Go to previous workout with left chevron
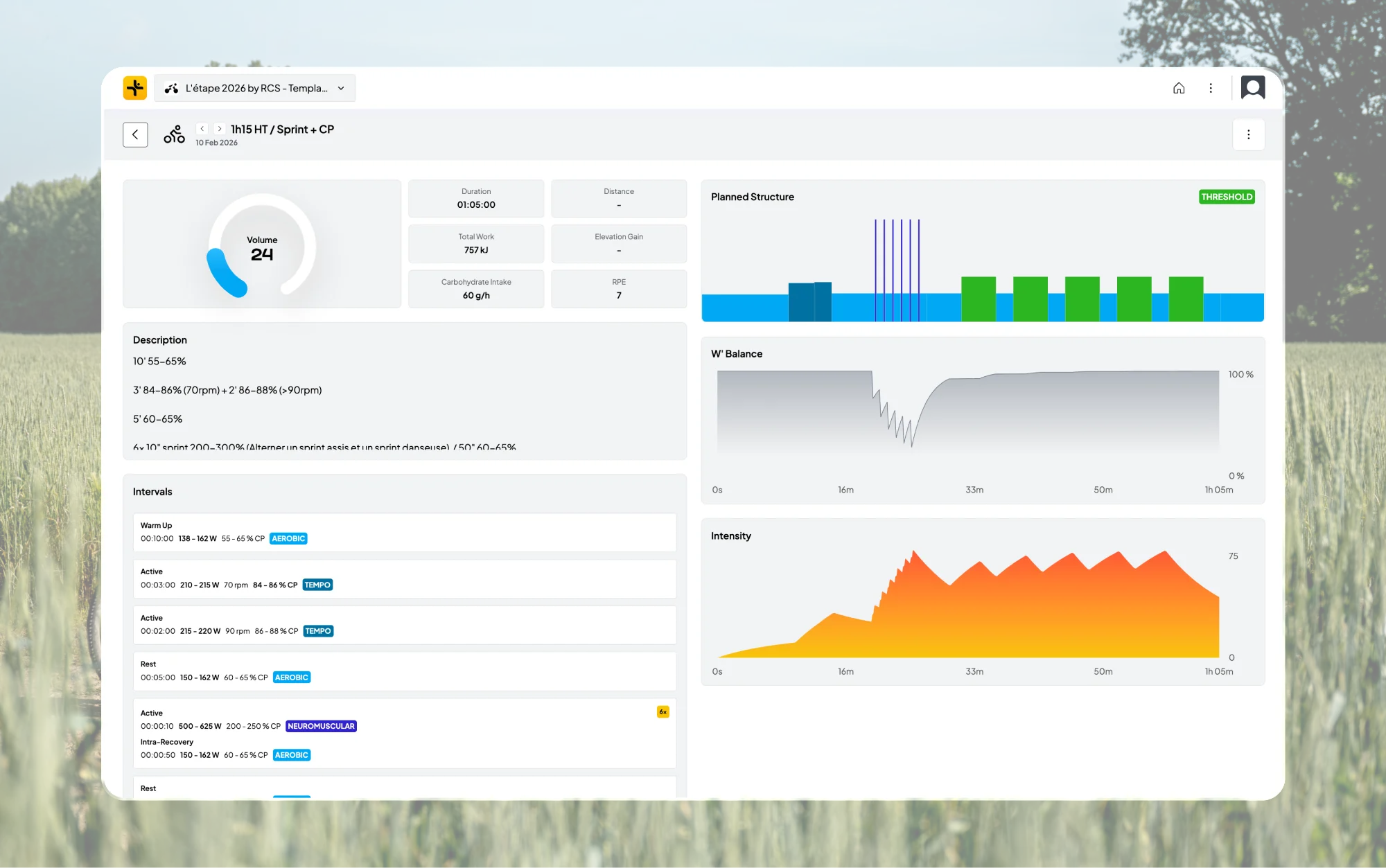Image resolution: width=1386 pixels, height=868 pixels. [x=202, y=129]
